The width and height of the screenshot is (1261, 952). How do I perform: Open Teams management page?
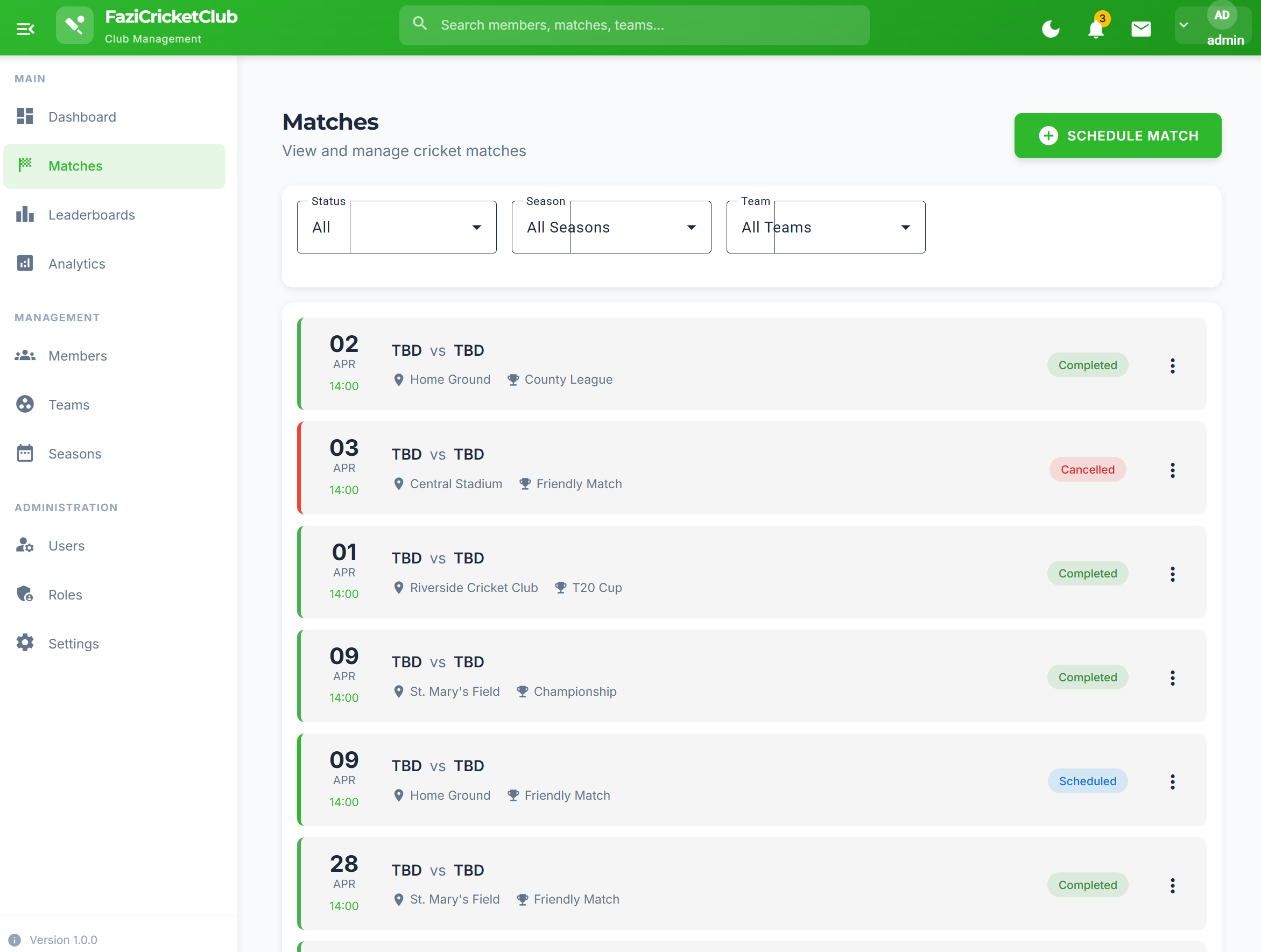pos(114,405)
